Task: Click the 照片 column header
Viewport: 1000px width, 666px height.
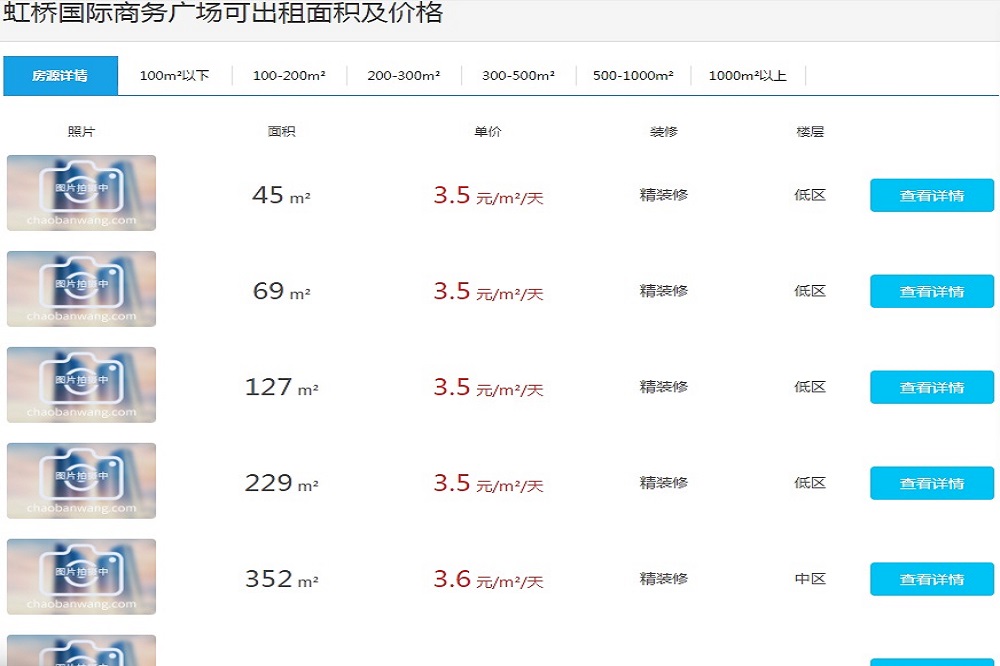Action: coord(82,131)
